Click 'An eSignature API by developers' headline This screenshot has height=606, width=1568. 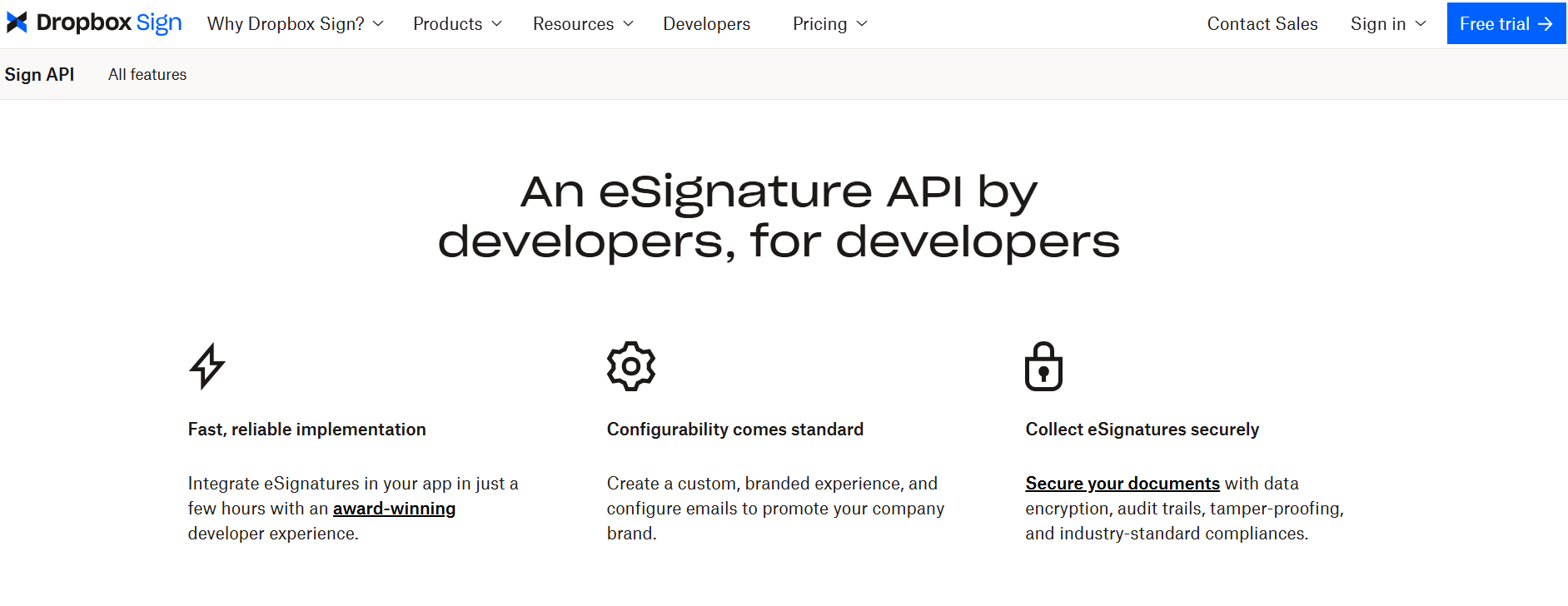tap(779, 216)
